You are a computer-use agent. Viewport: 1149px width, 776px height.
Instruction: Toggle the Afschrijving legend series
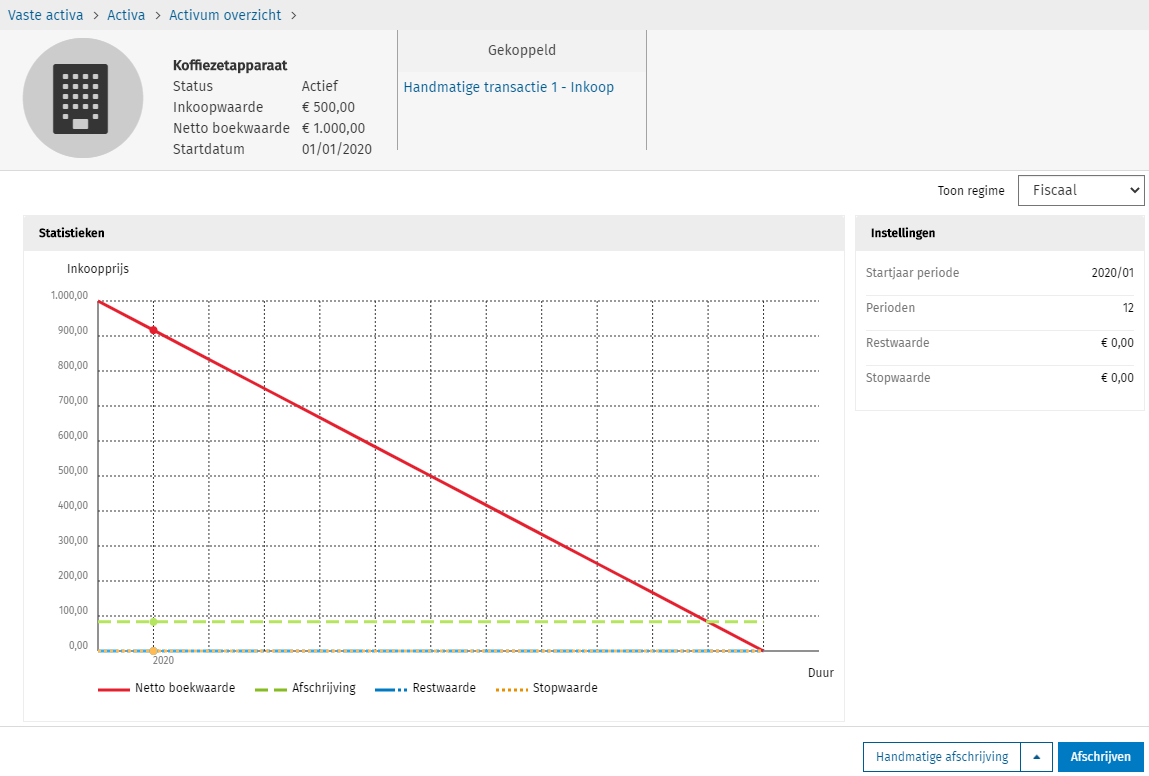(305, 688)
